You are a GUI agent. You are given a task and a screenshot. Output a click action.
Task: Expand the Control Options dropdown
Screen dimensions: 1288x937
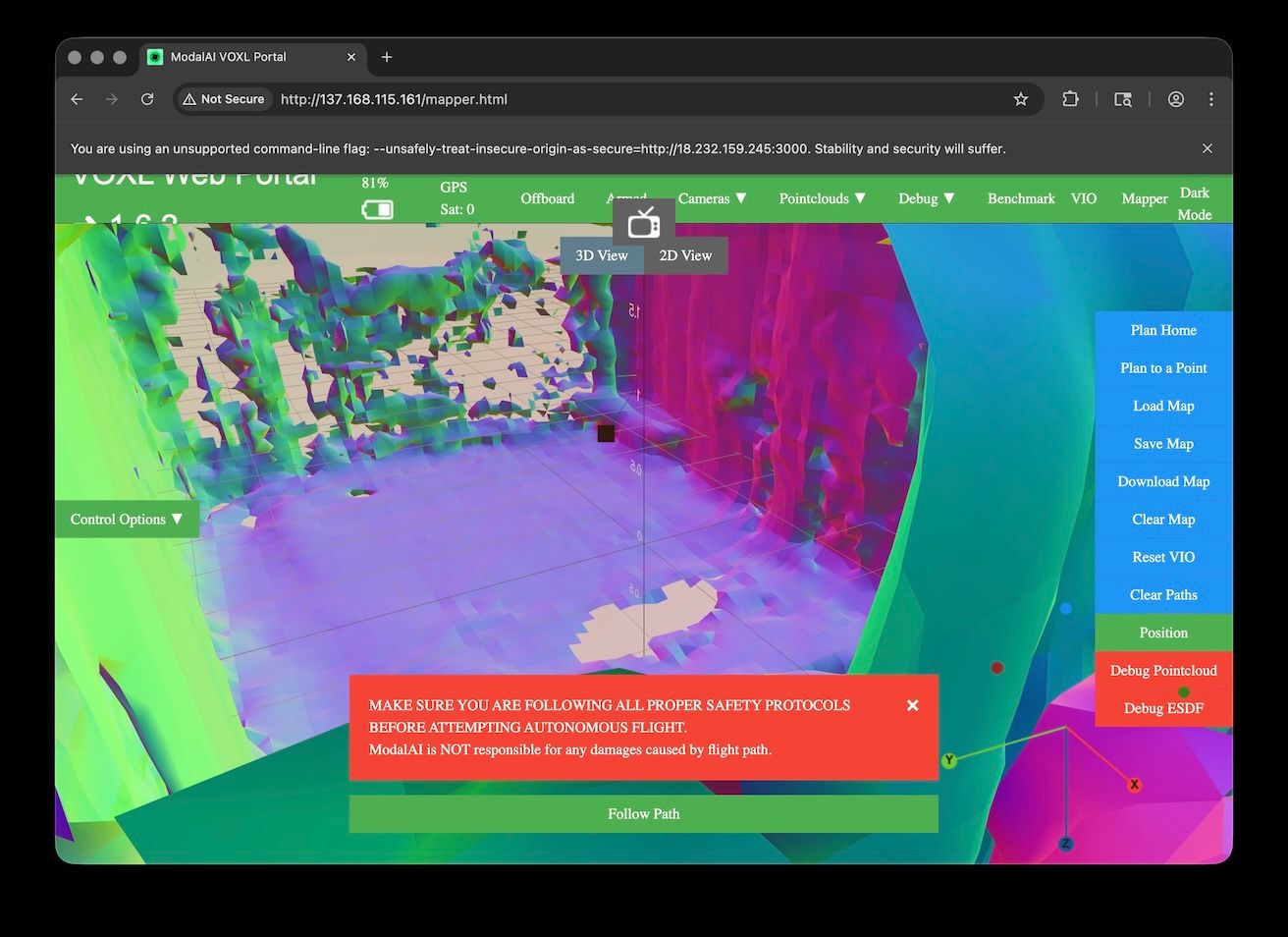[127, 520]
